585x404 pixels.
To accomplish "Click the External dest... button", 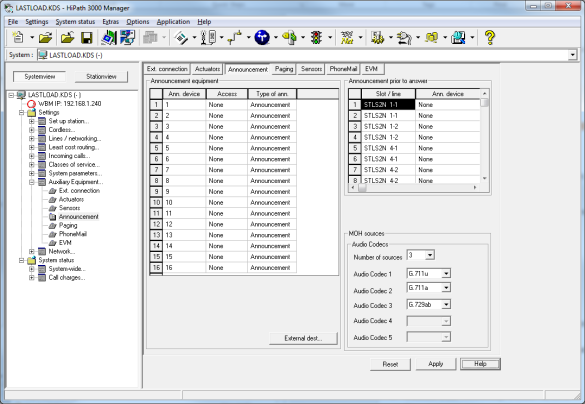I will click(x=303, y=338).
